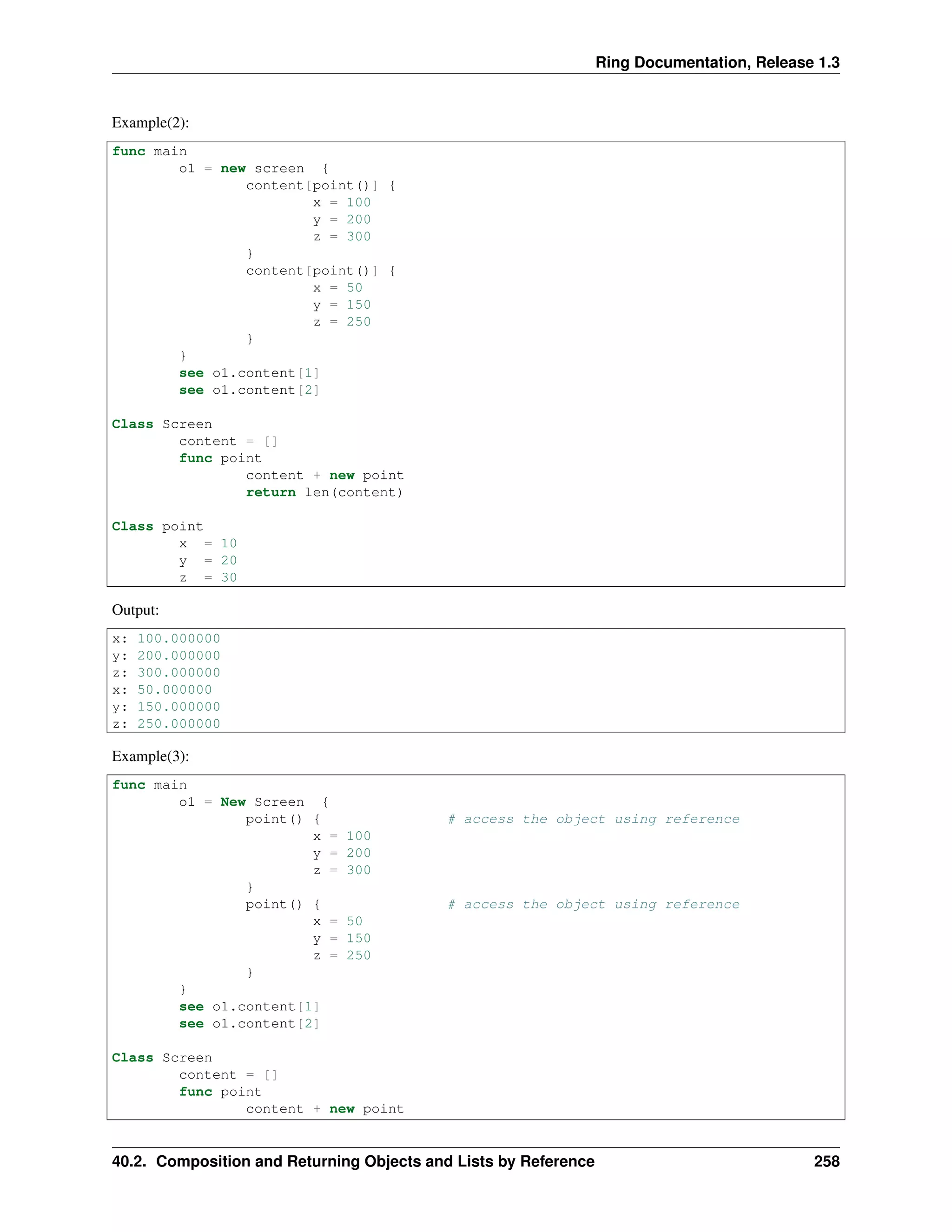952x1232 pixels.
Task: Click 'func main' in Example(2) code
Action: 150,151
